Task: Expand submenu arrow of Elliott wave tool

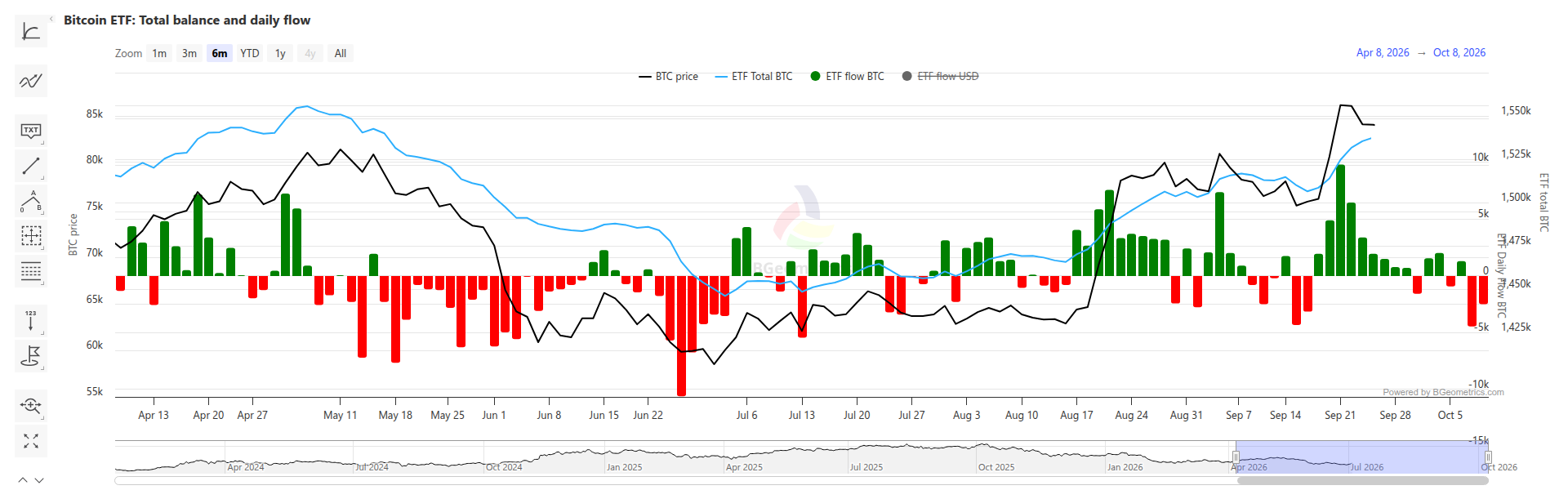Action: (42, 213)
